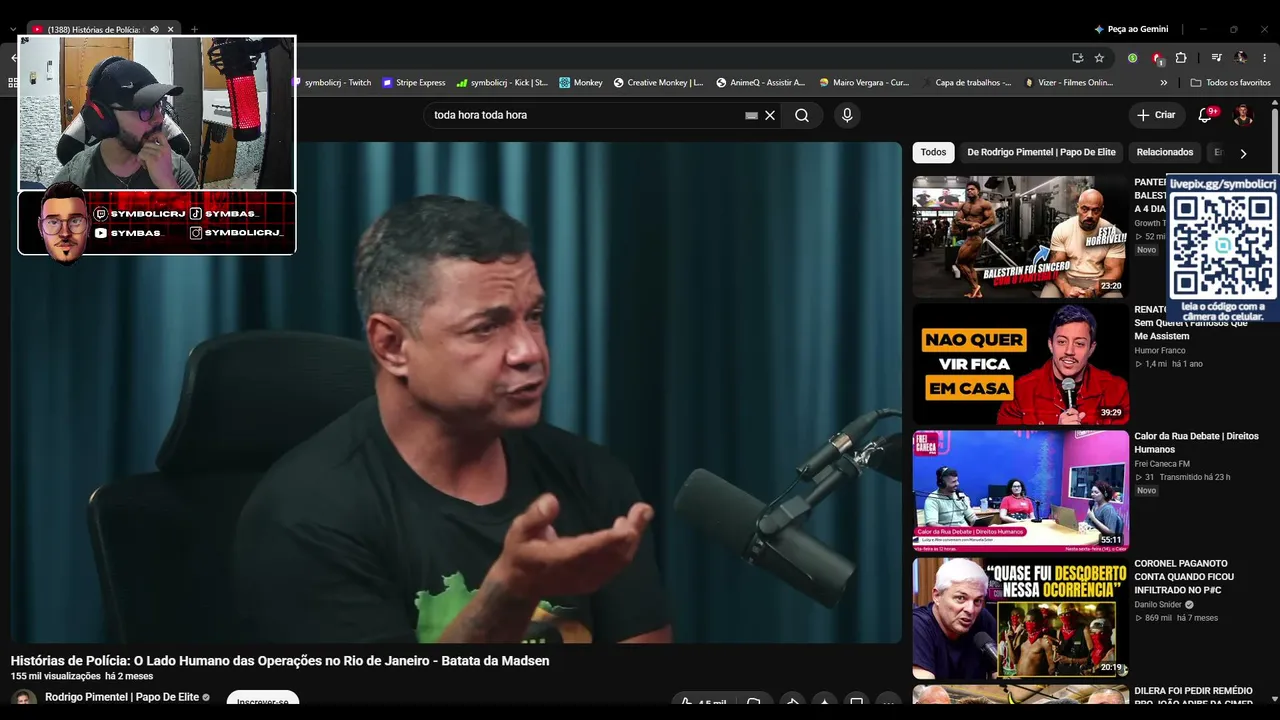Click the red shield extension icon
This screenshot has width=1280, height=720.
click(1157, 58)
